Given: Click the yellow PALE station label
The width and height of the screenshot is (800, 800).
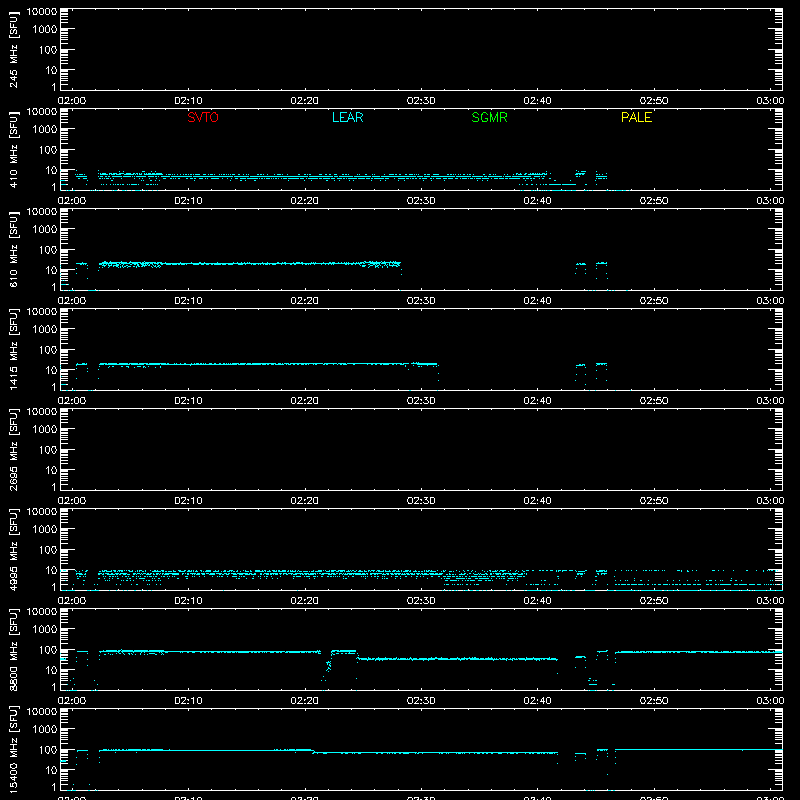Looking at the screenshot, I should coord(636,117).
